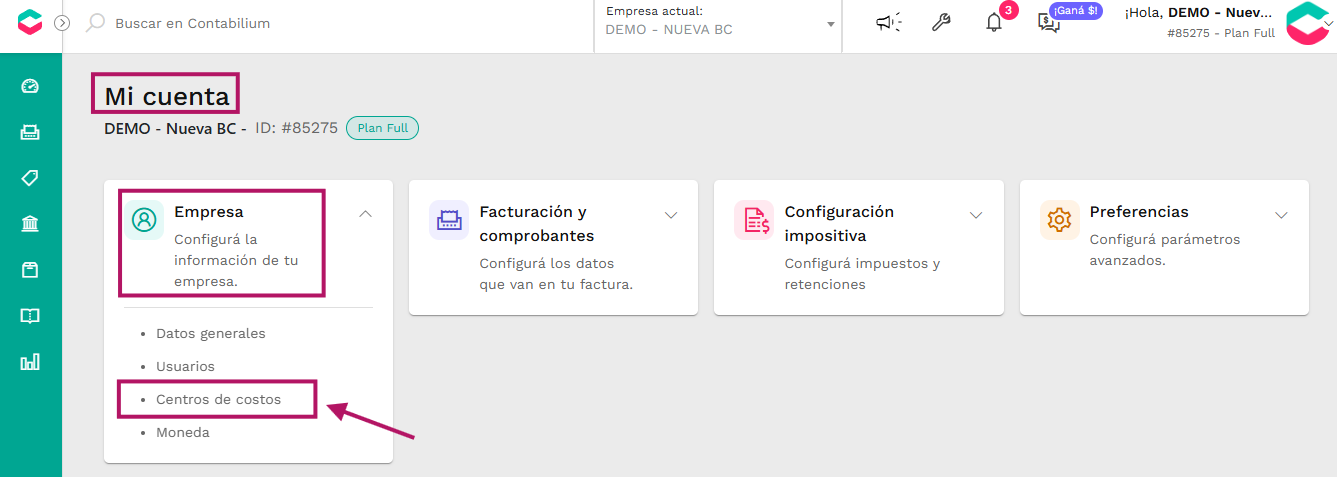Image resolution: width=1337 pixels, height=477 pixels.
Task: Open the bar chart reports sidebar icon
Action: click(30, 362)
